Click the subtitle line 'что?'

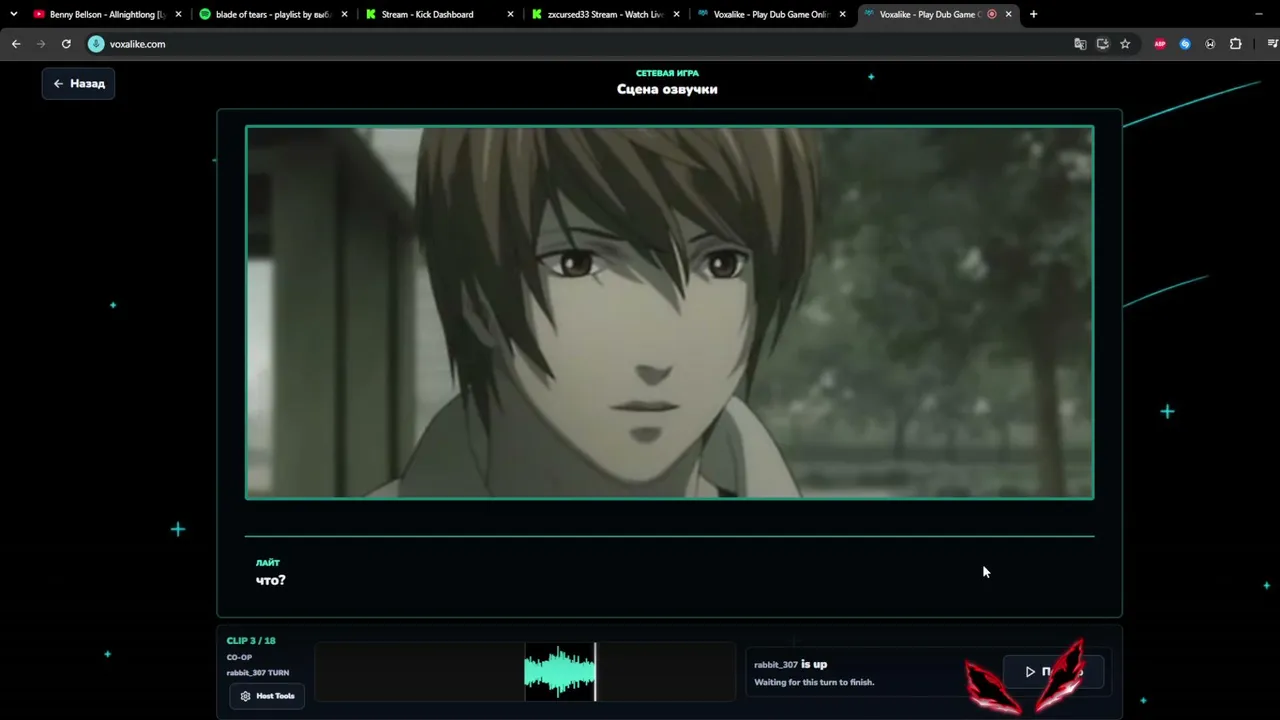(270, 580)
